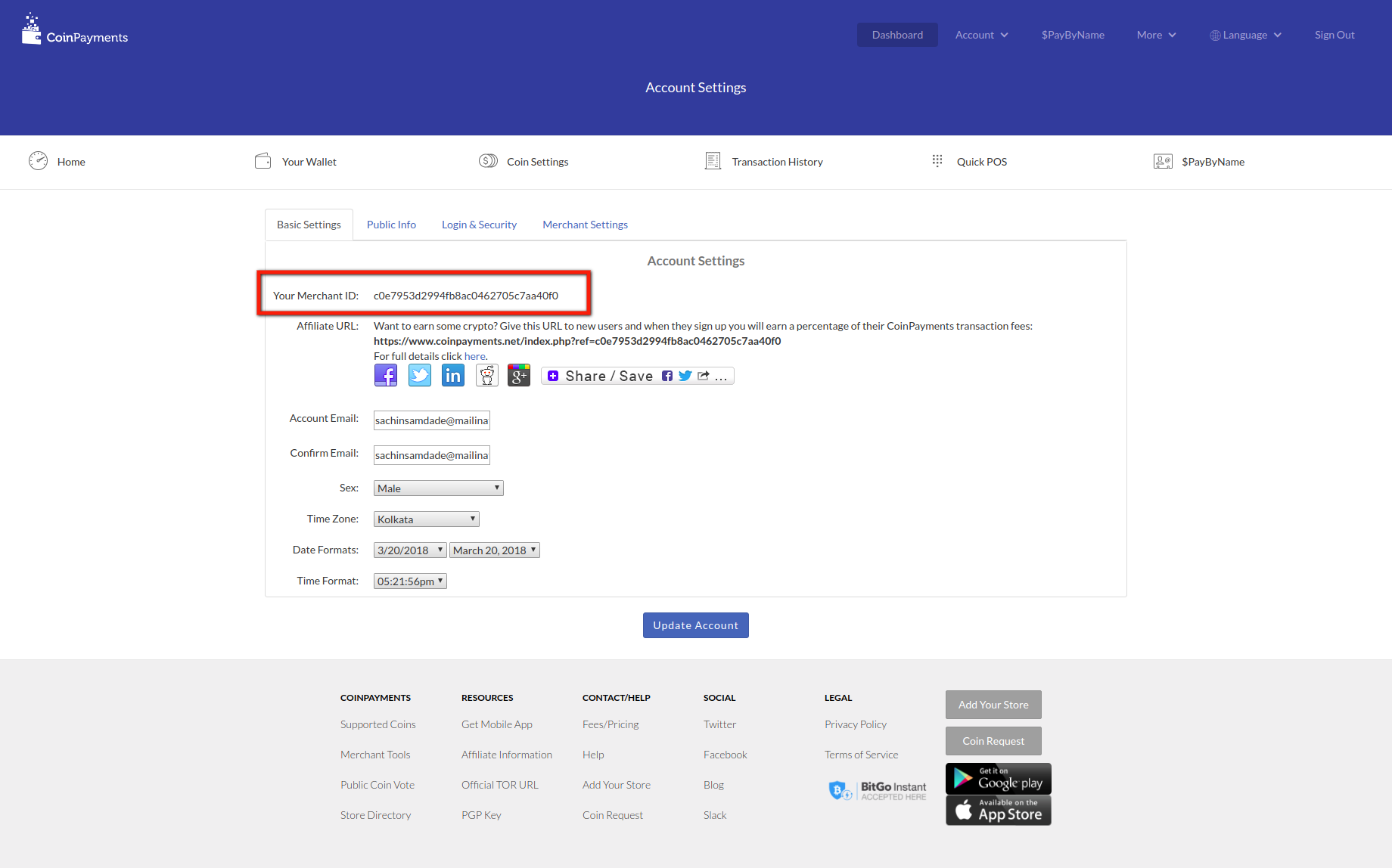Open the Account dropdown menu
This screenshot has height=868, width=1392.
tap(981, 35)
